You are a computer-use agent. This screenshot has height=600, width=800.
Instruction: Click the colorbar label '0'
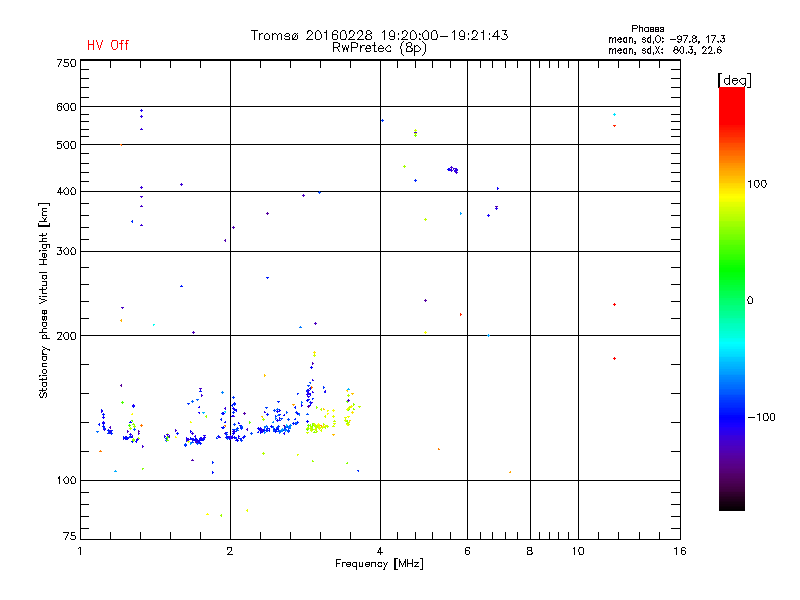[x=749, y=301]
